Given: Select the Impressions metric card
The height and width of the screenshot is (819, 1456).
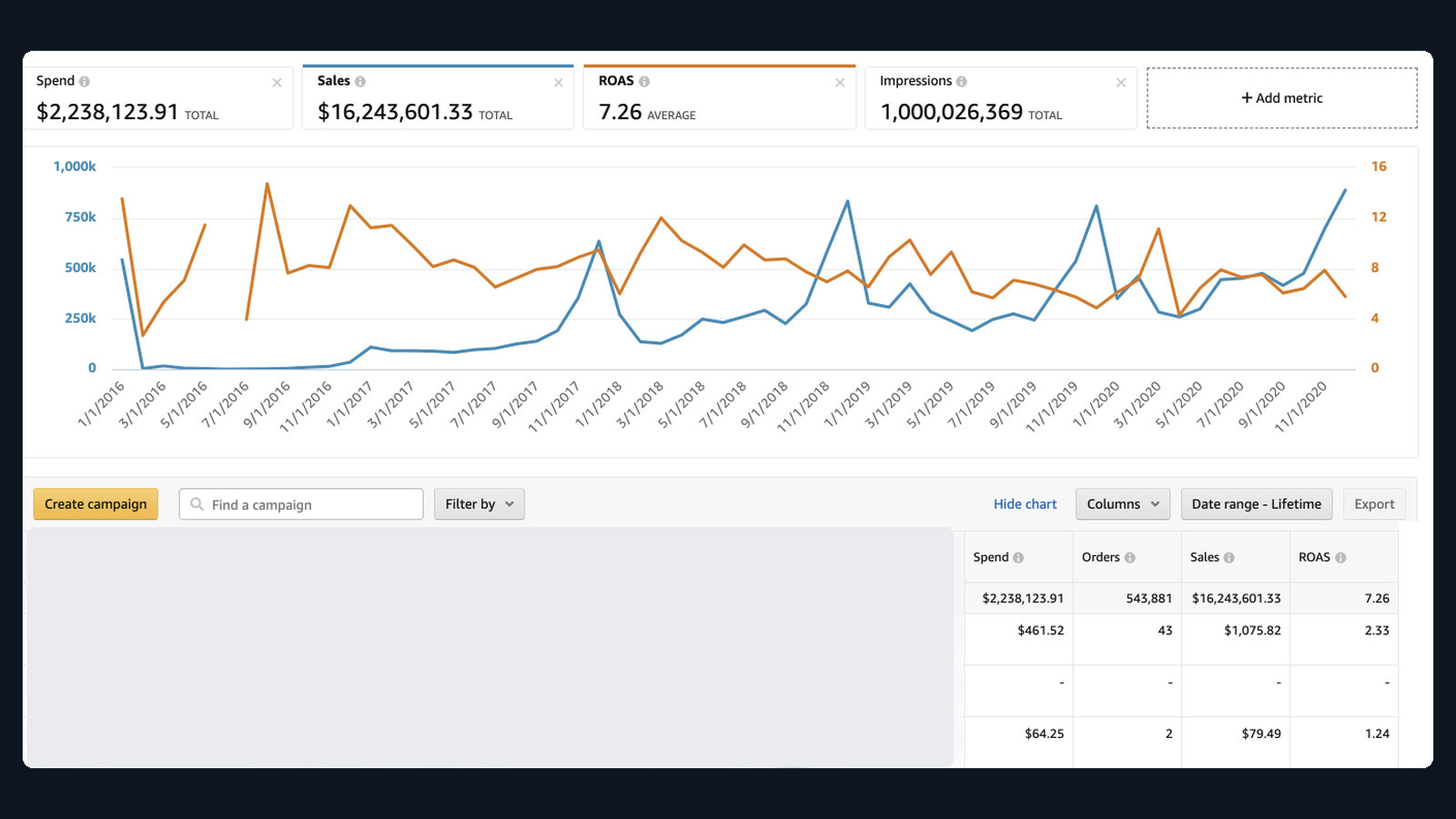Looking at the screenshot, I should pyautogui.click(x=1001, y=97).
